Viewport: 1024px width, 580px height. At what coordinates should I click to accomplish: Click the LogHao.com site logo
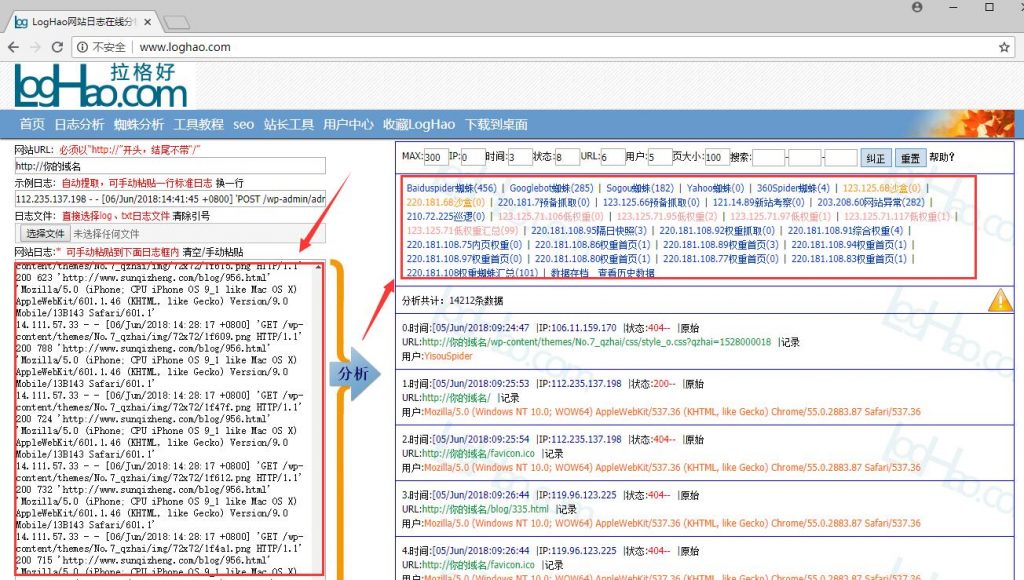pyautogui.click(x=101, y=86)
